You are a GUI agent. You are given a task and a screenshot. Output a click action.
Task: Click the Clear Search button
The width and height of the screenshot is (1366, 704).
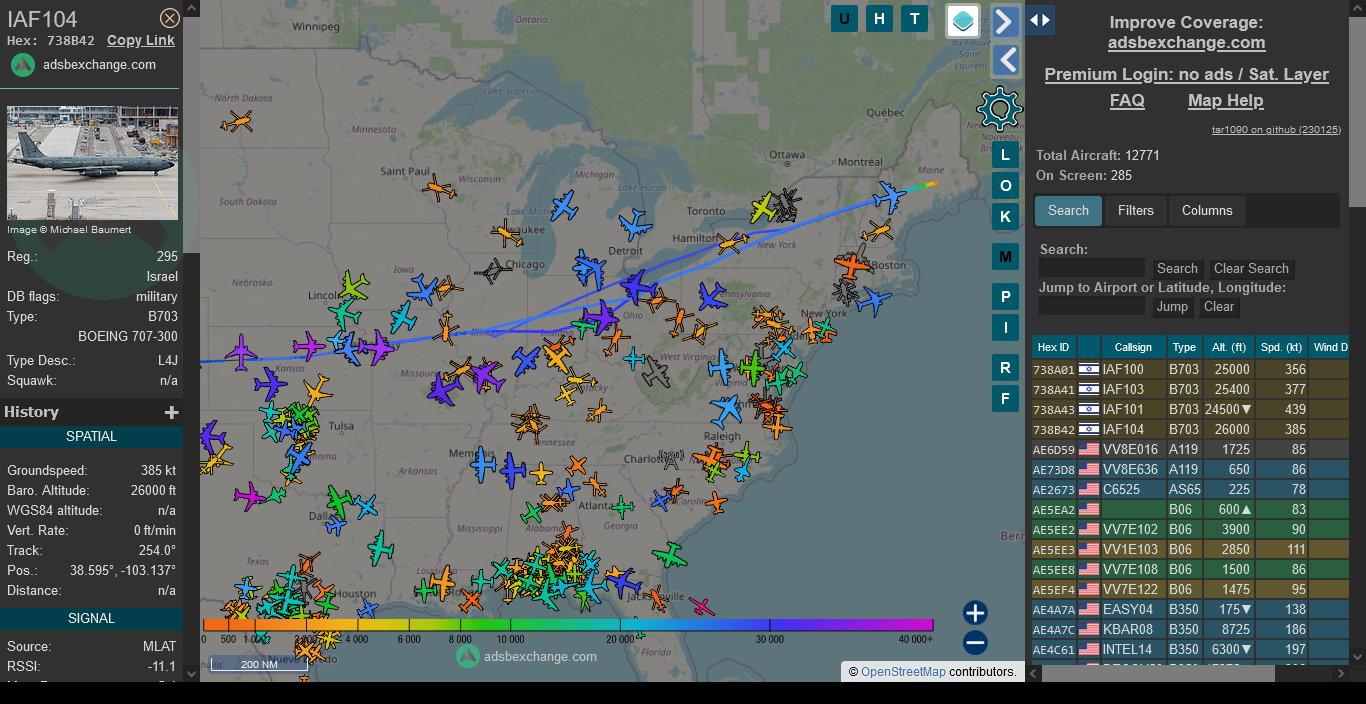tap(1251, 269)
